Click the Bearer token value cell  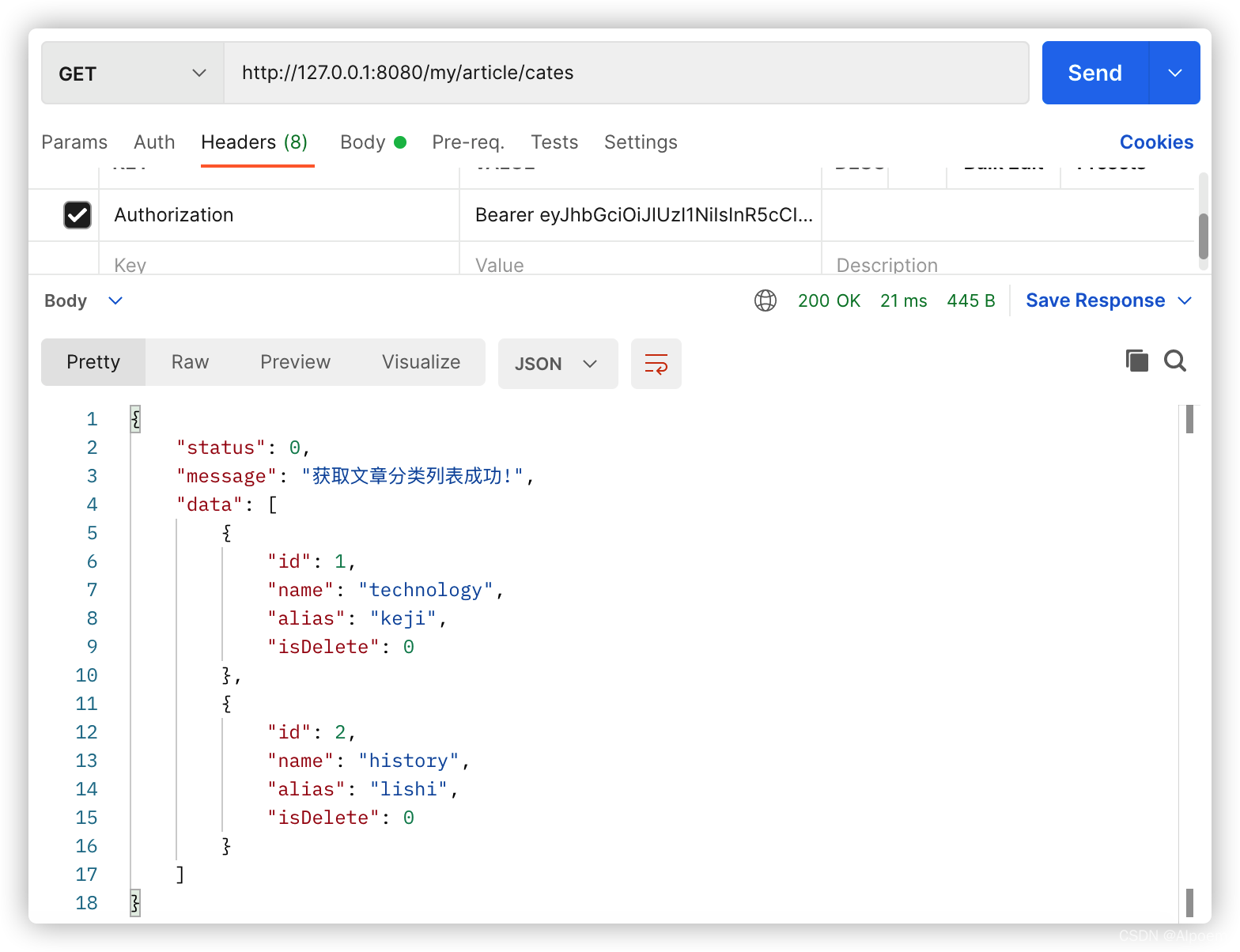(x=641, y=215)
